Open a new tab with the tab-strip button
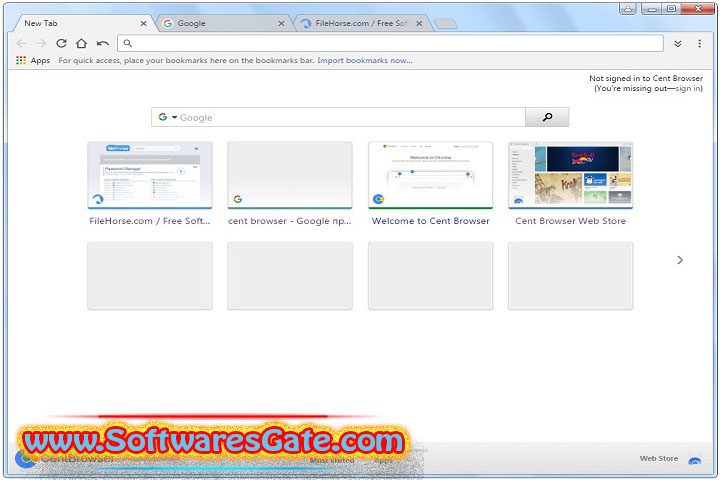This screenshot has height=480, width=720. [445, 24]
